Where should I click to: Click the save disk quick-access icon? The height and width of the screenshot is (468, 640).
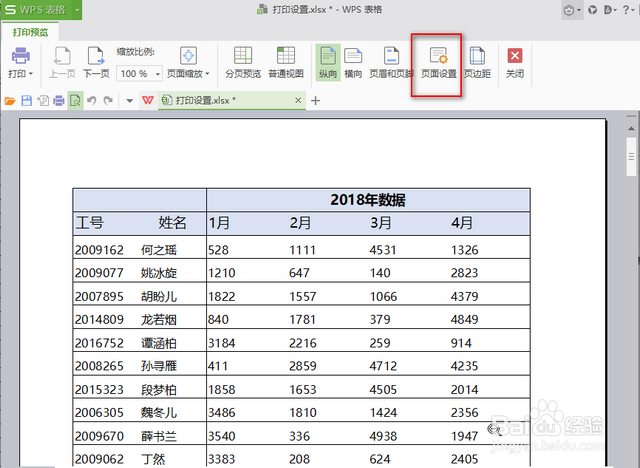27,100
